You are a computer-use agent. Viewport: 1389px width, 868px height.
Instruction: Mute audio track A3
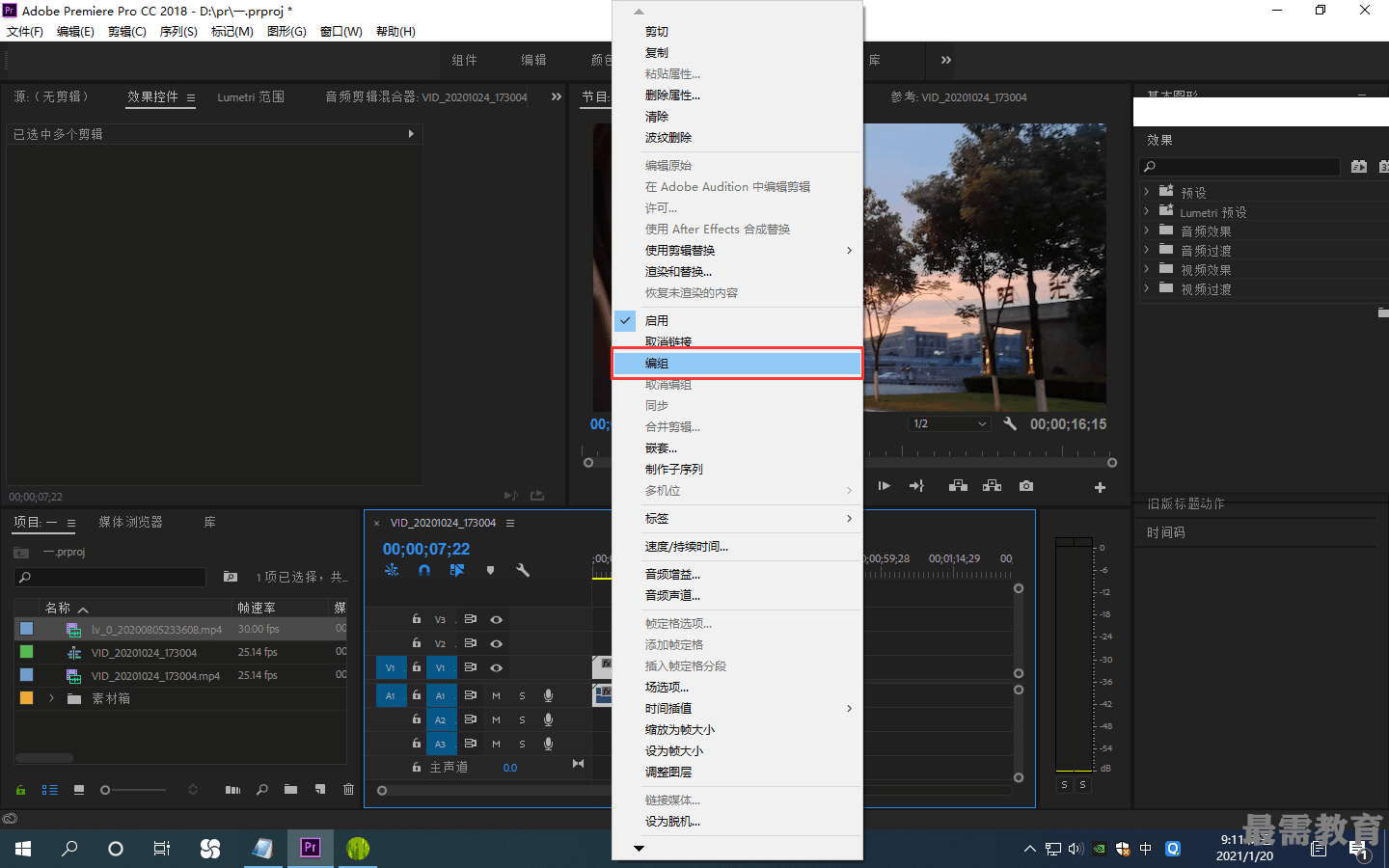click(x=496, y=744)
